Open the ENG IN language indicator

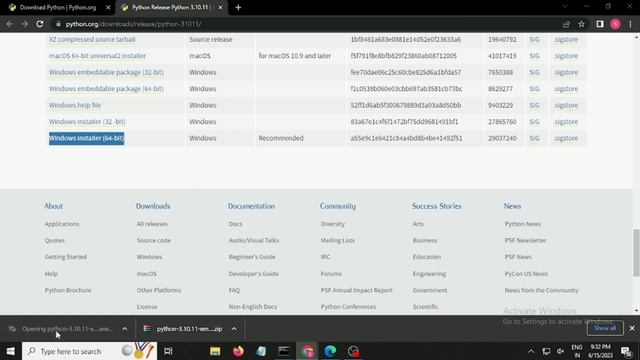click(577, 351)
